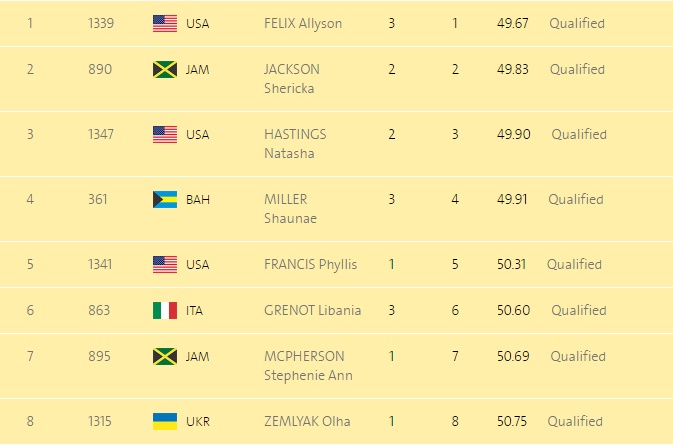The height and width of the screenshot is (445, 673).
Task: Click the USA flag beside FELIX Allyson
Action: click(x=165, y=23)
